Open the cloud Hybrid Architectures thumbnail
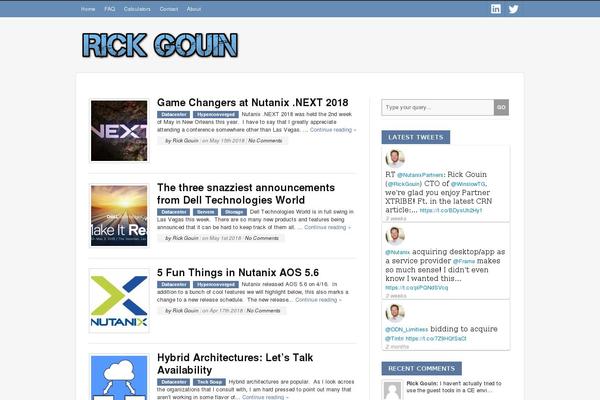This screenshot has height=400, width=600. click(119, 377)
